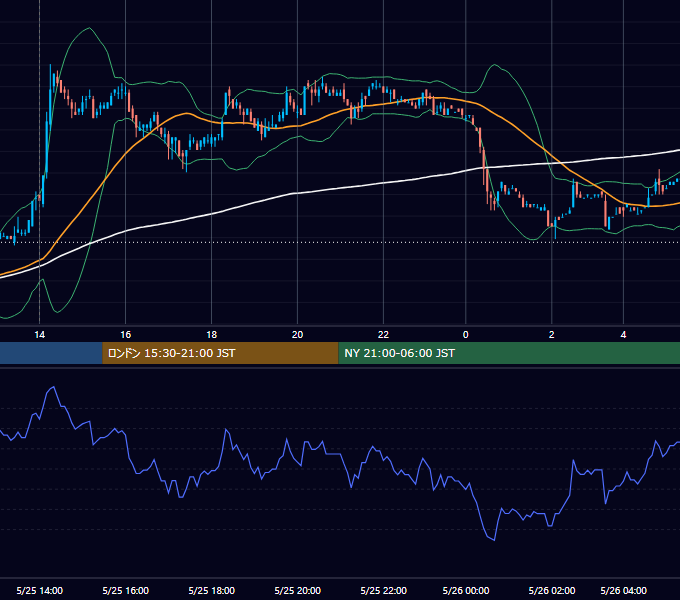
Task: Click the 5/25 14:00 date label
Action: pyautogui.click(x=39, y=590)
